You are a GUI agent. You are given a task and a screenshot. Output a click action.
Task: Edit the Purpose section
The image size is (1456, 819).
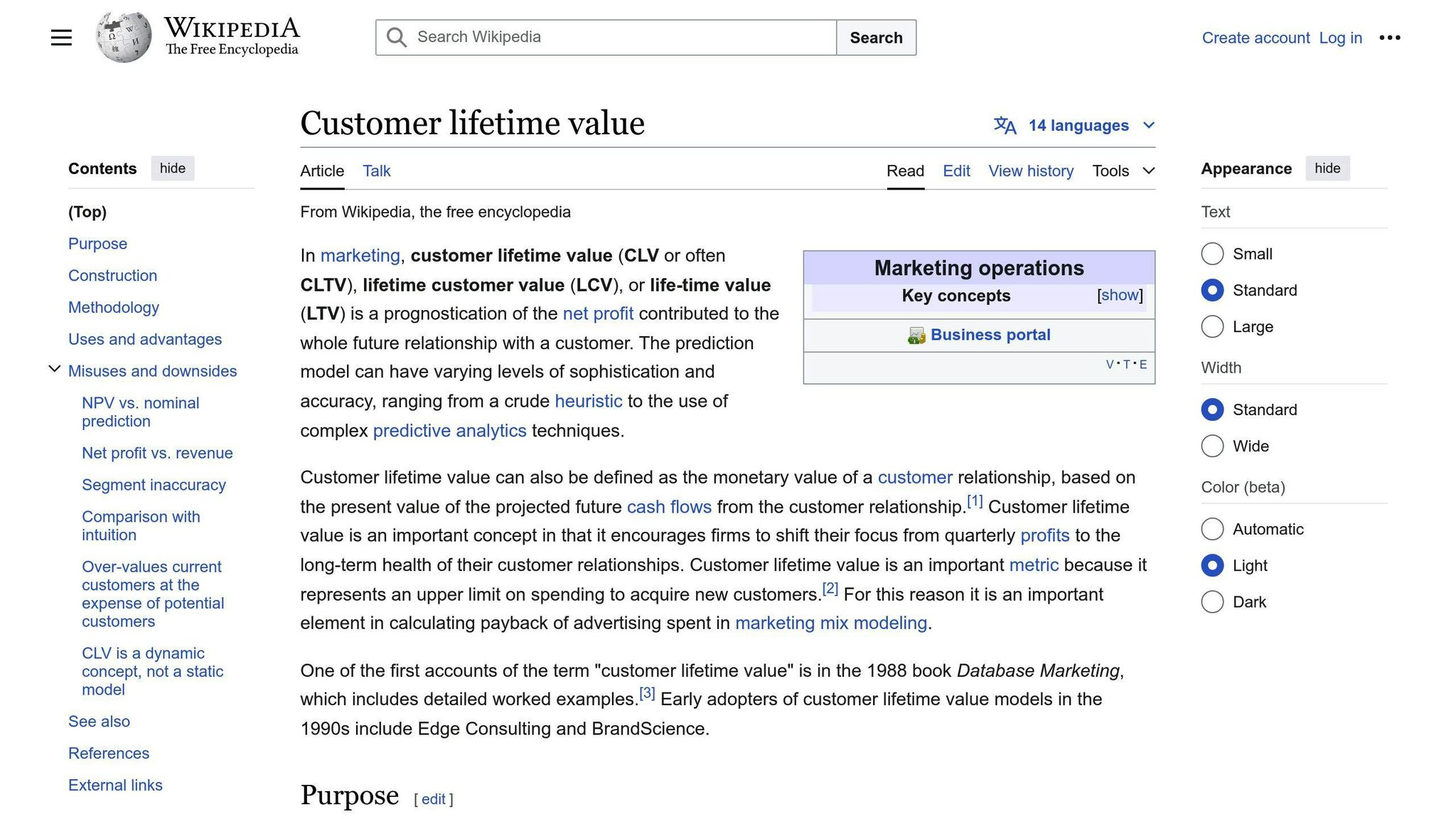click(x=434, y=799)
